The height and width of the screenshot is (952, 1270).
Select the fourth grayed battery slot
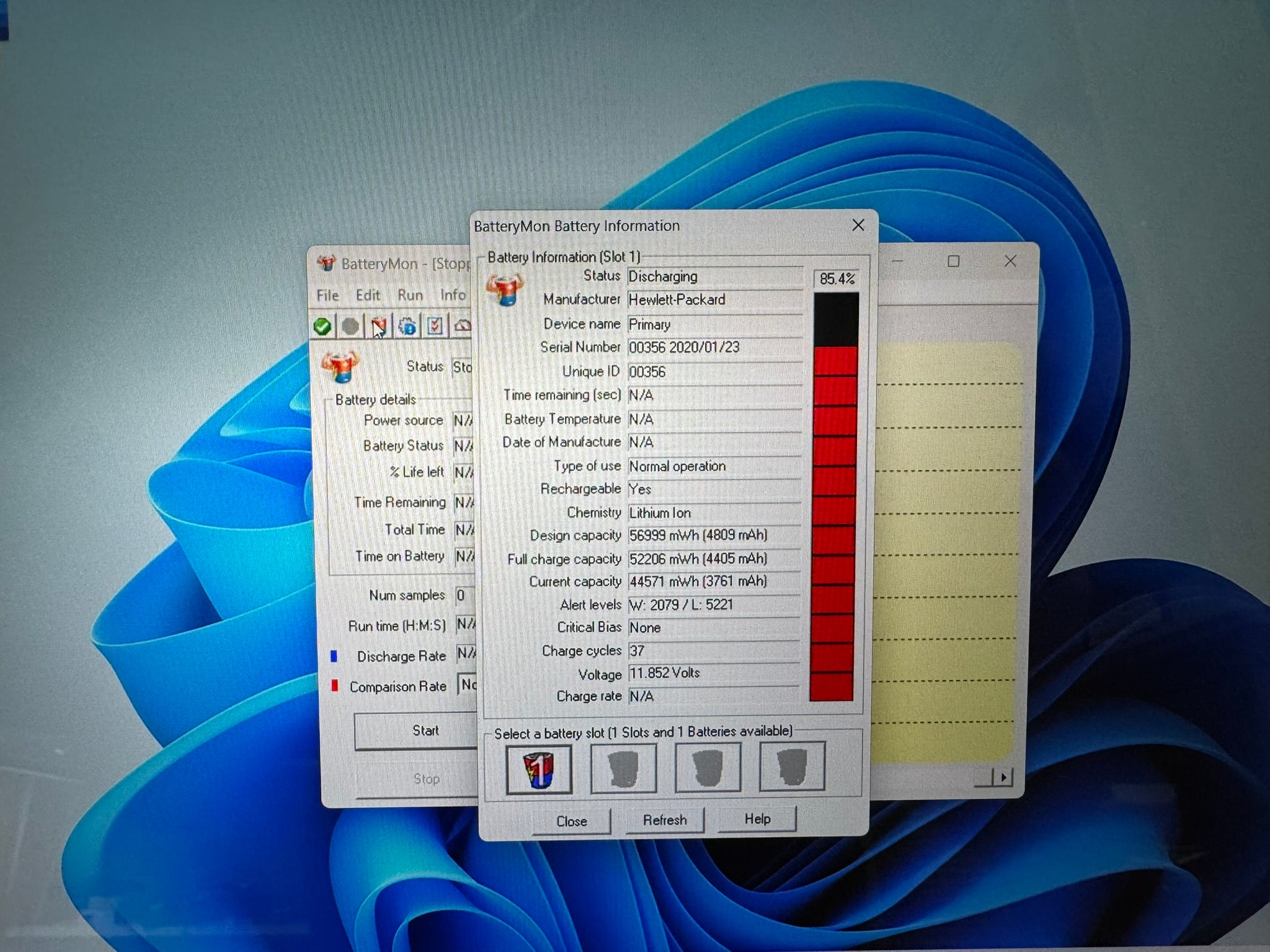[x=792, y=767]
